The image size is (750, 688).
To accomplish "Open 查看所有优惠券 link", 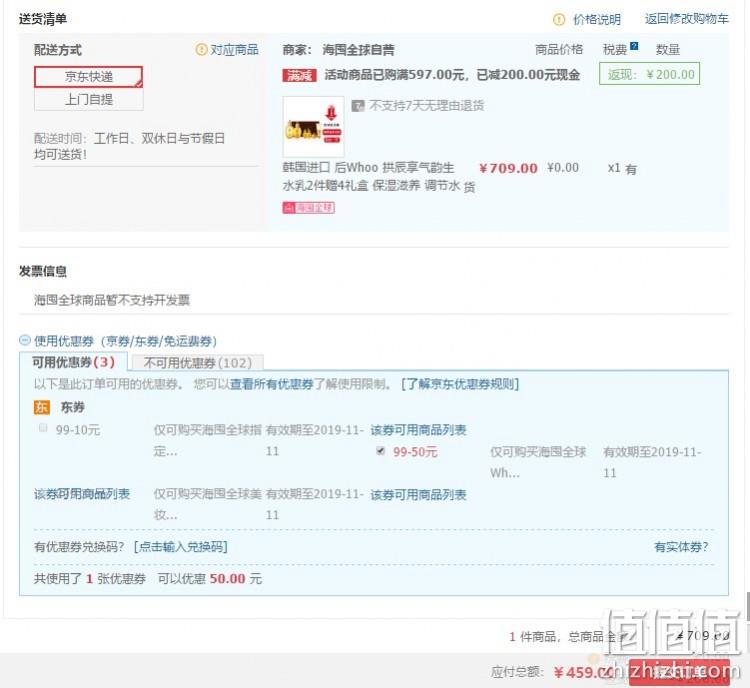I will [272, 384].
